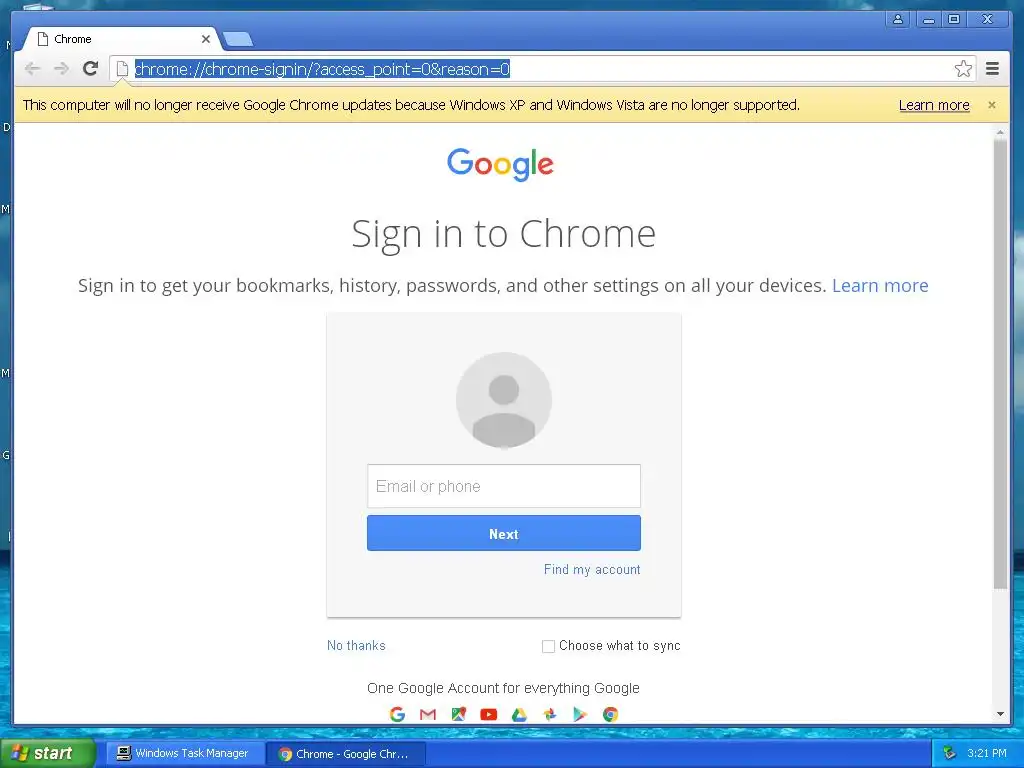The height and width of the screenshot is (768, 1024).
Task: Click the Google Play icon
Action: click(580, 714)
